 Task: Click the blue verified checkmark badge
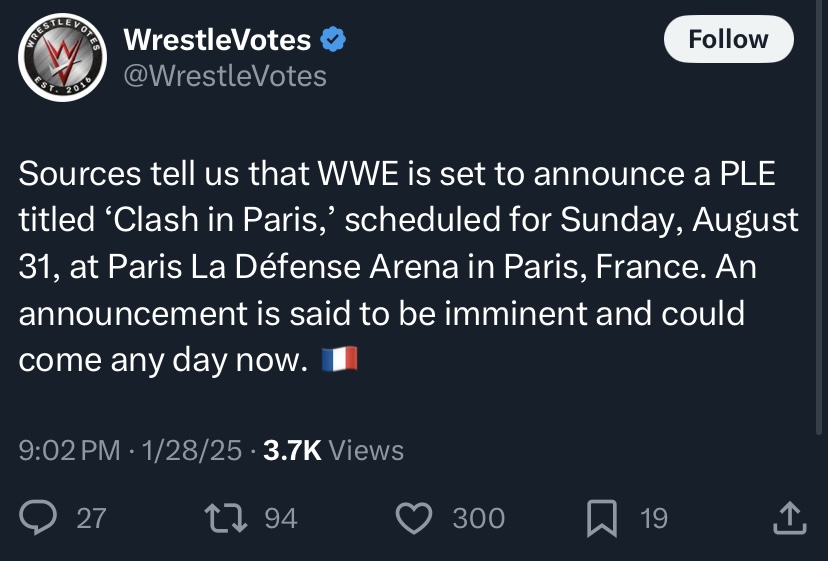(x=333, y=41)
